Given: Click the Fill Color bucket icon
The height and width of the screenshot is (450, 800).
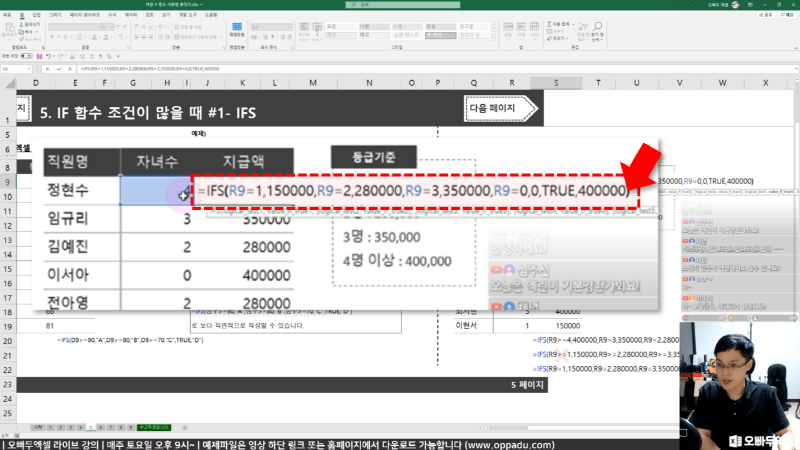Looking at the screenshot, I should (x=94, y=37).
